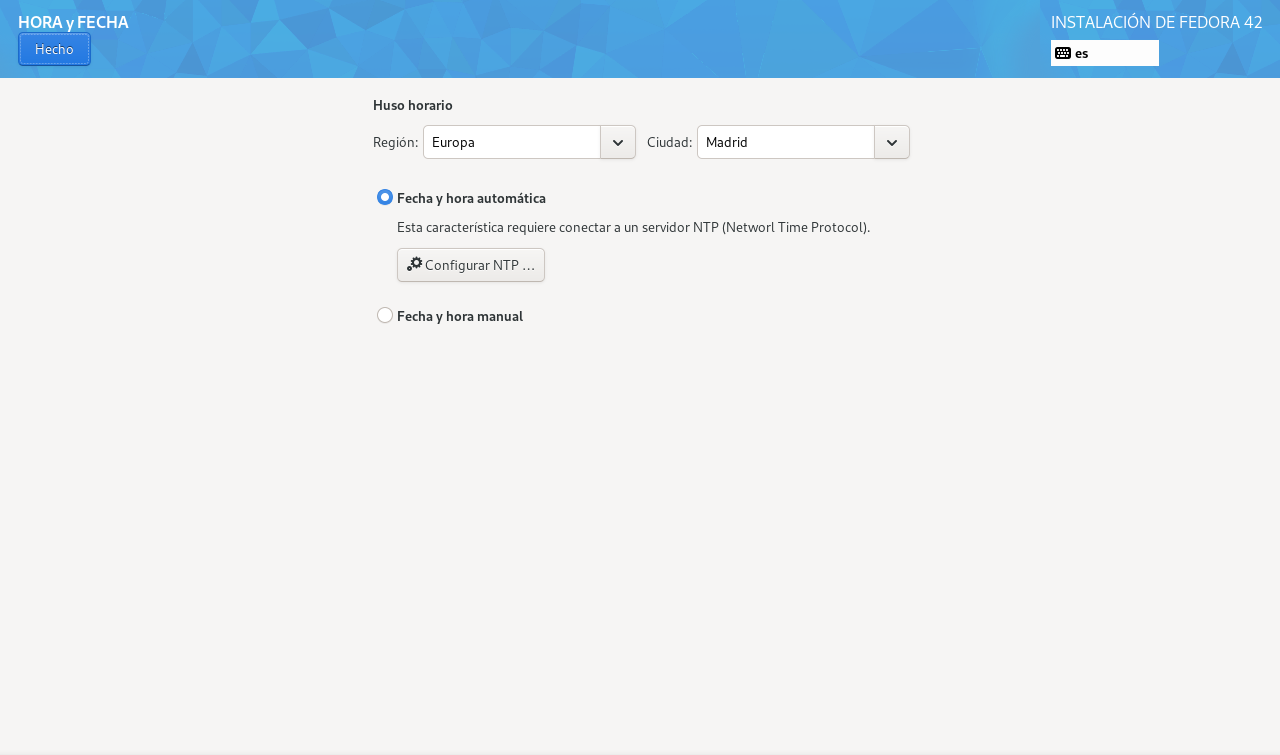Click the INSTALACIÓN DE FEDORA 42 heading
The width and height of the screenshot is (1280, 755).
coord(1156,22)
